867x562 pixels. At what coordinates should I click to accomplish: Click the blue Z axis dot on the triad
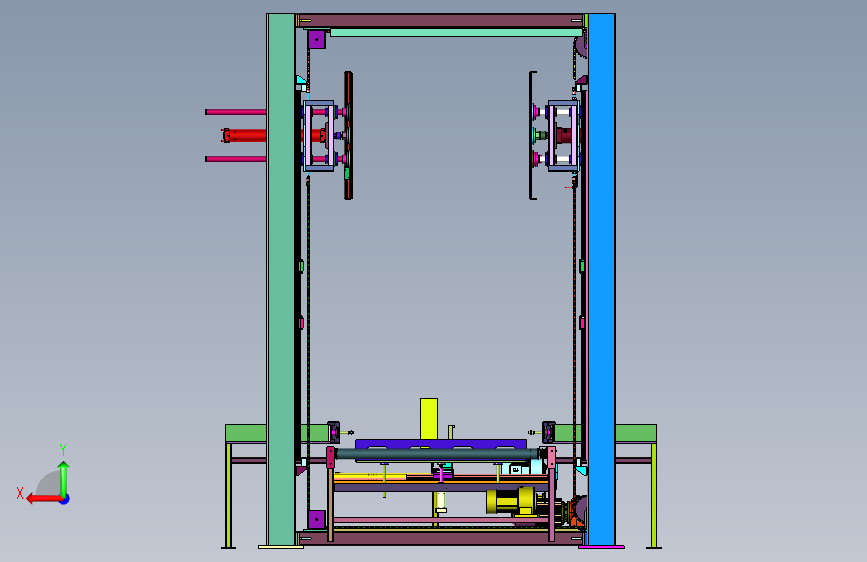click(x=65, y=499)
